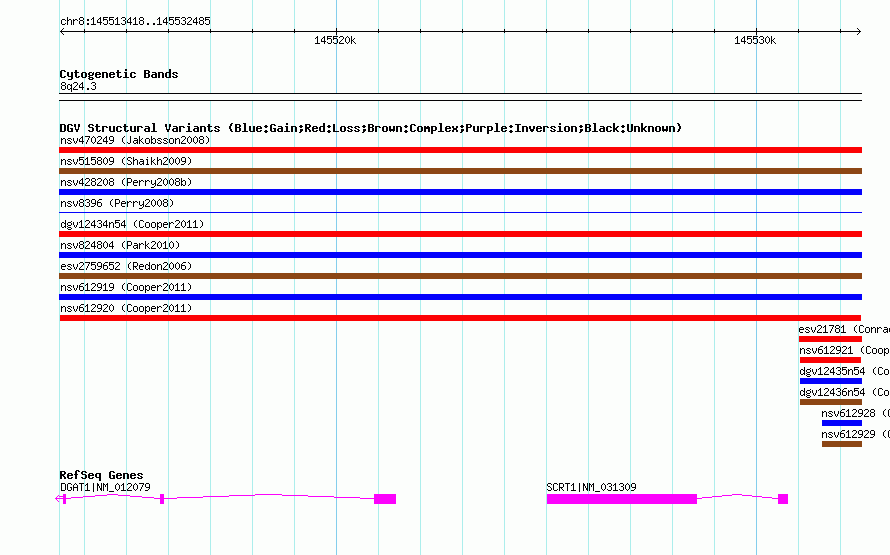The image size is (890, 555).
Task: Select the 8q24.3 cytogenetic band bar
Action: click(x=460, y=97)
